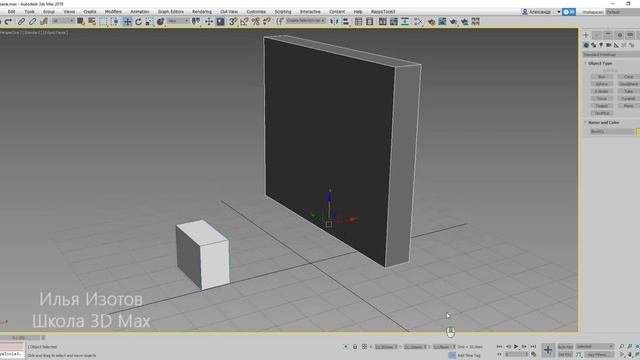Activate the Select and Move tool
Screen dimensions: 640x360
(x=127, y=22)
